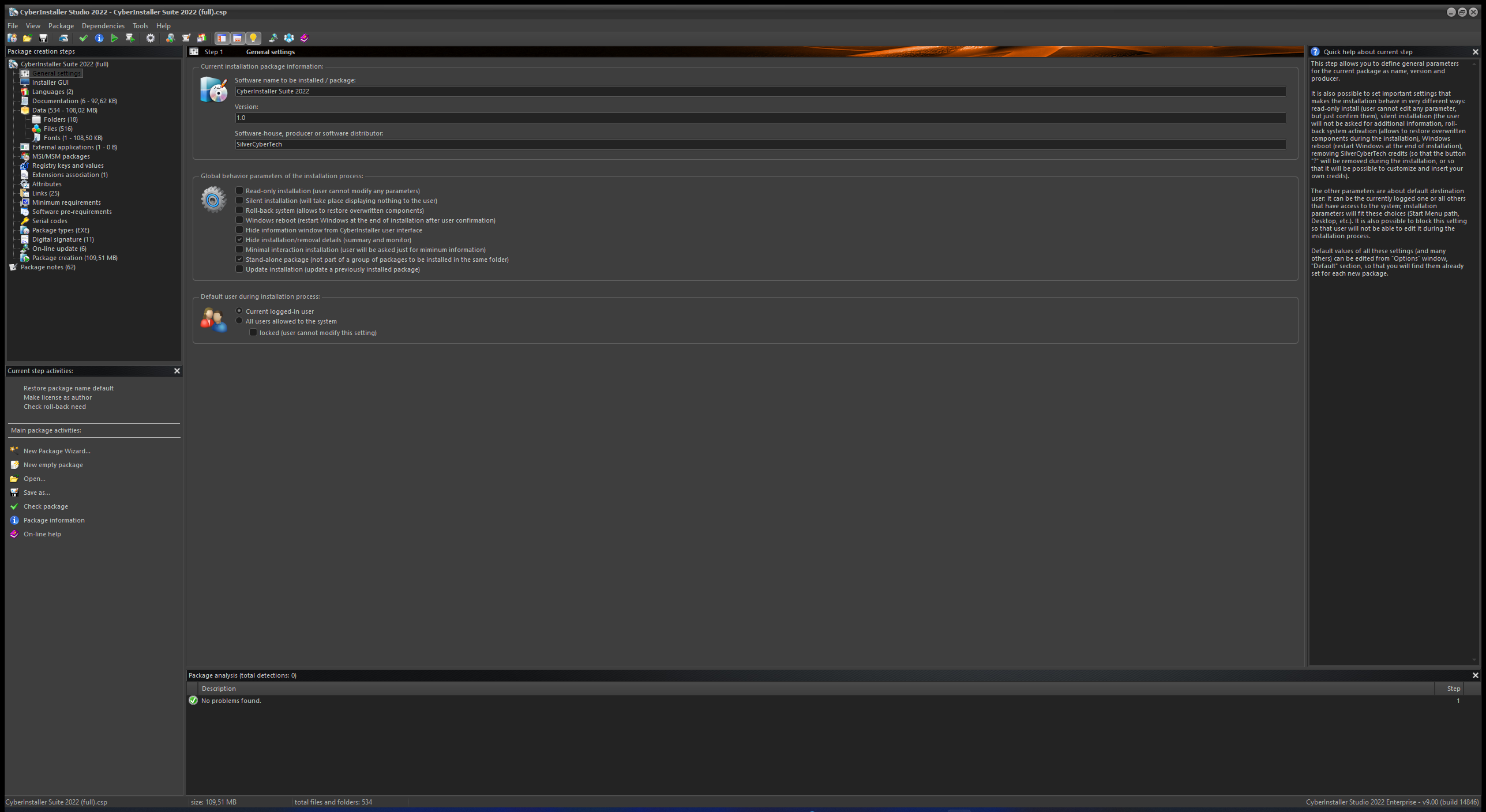This screenshot has height=812, width=1486.
Task: Enable Update installation checkbox
Action: coord(239,269)
